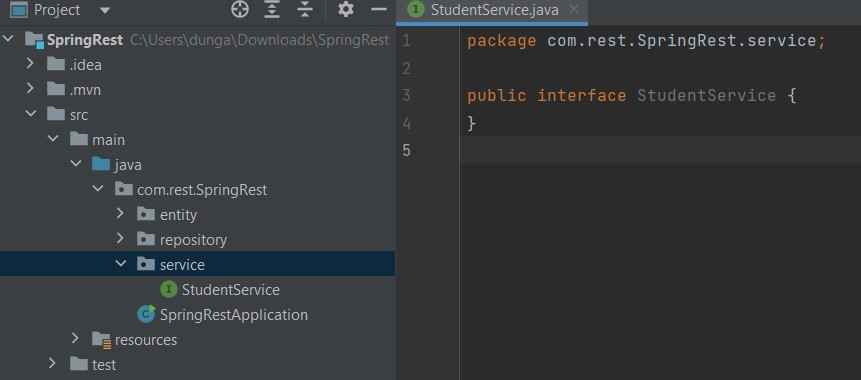Viewport: 861px width, 380px height.
Task: Click the Project panel title label
Action: (x=57, y=10)
